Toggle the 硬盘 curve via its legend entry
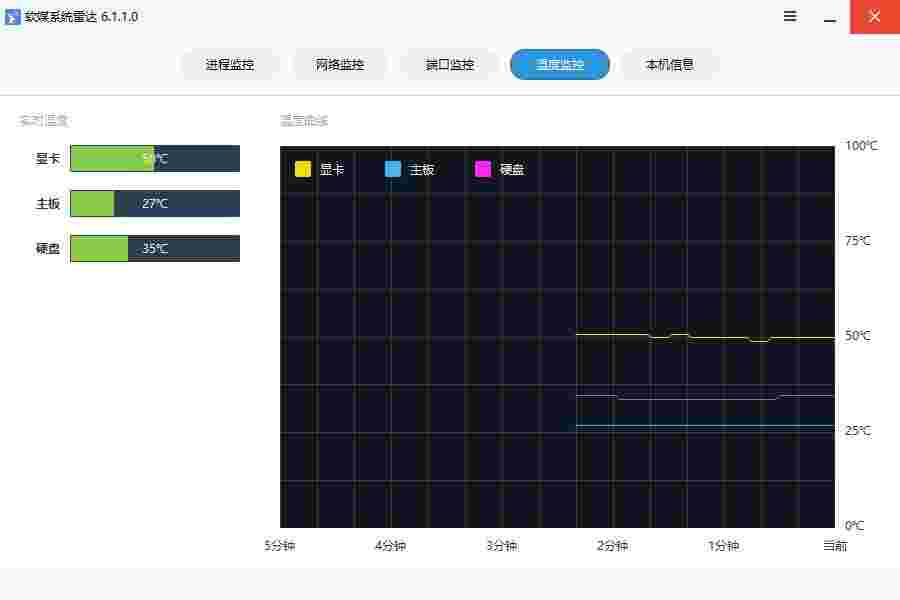 point(511,169)
